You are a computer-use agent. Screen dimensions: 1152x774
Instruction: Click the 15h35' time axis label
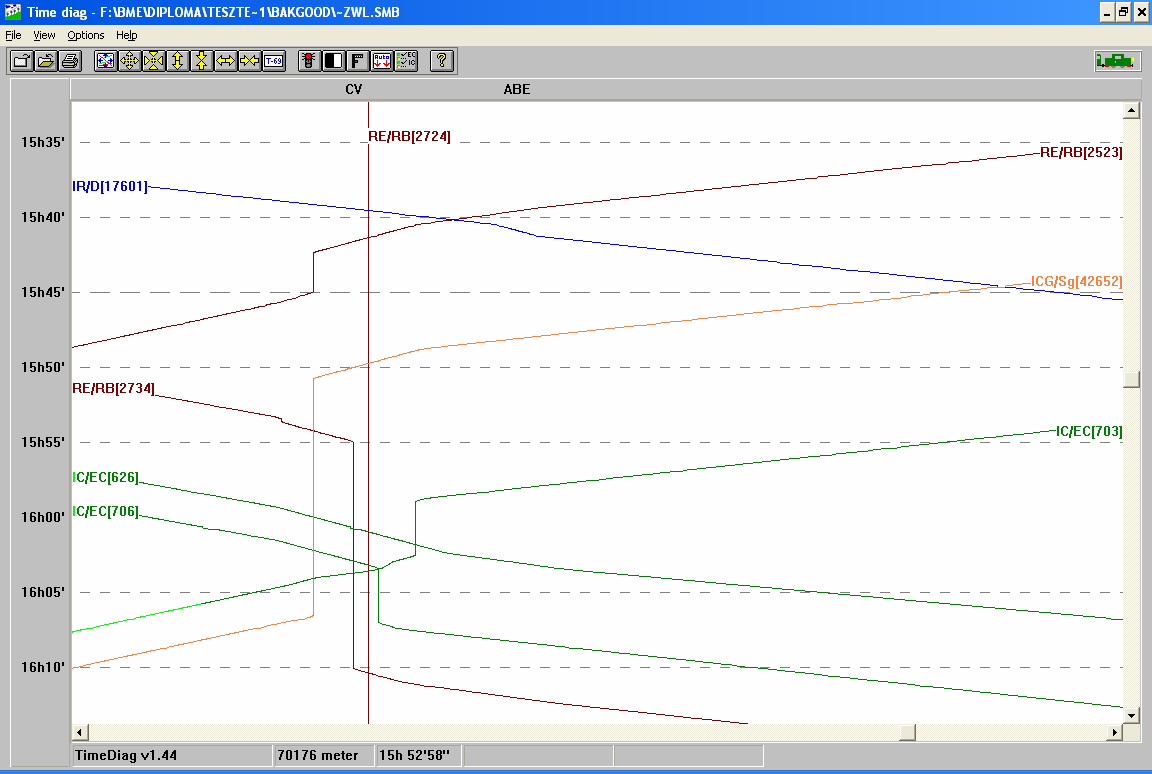click(43, 142)
